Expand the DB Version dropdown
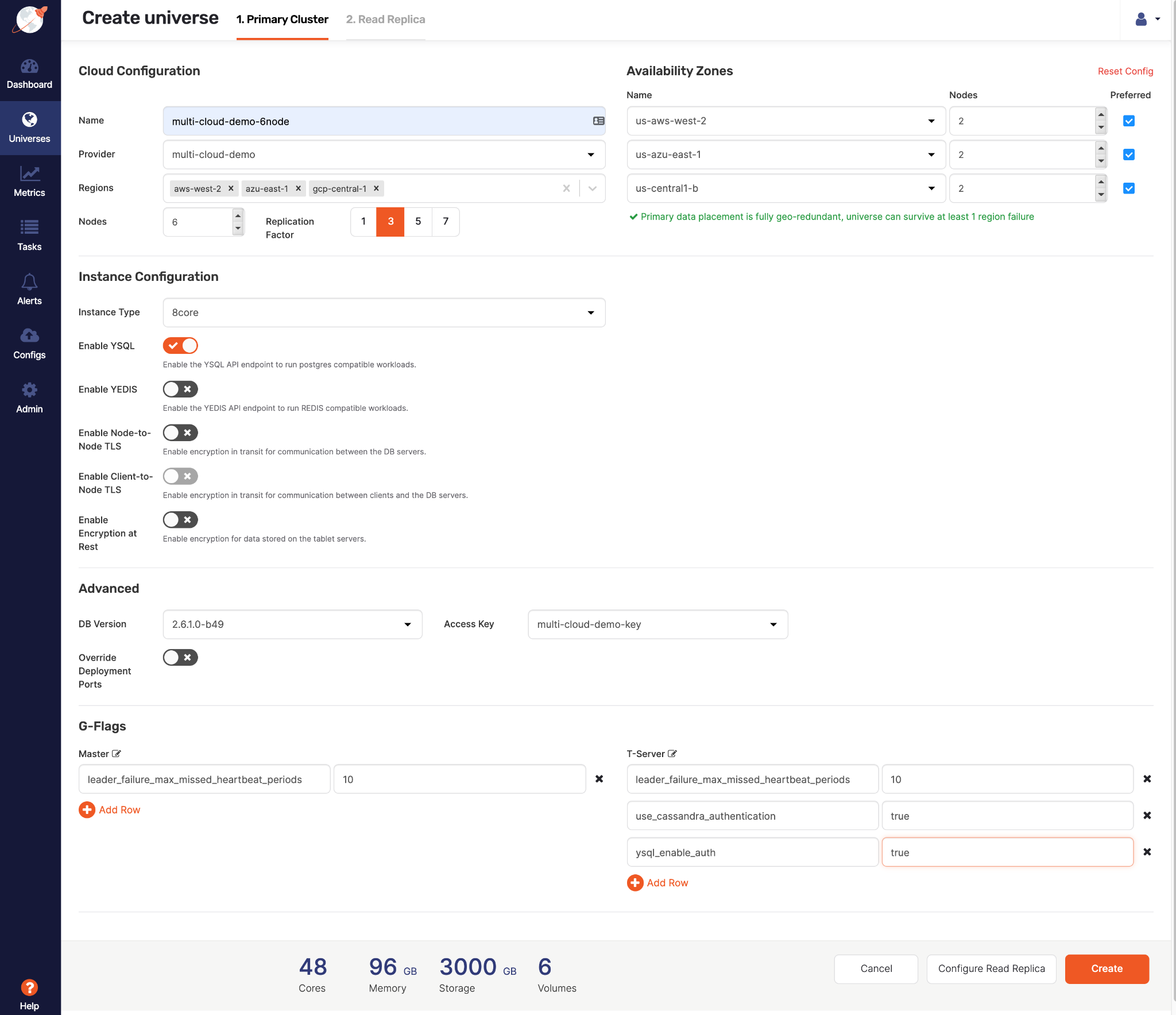The width and height of the screenshot is (1176, 1015). [292, 624]
